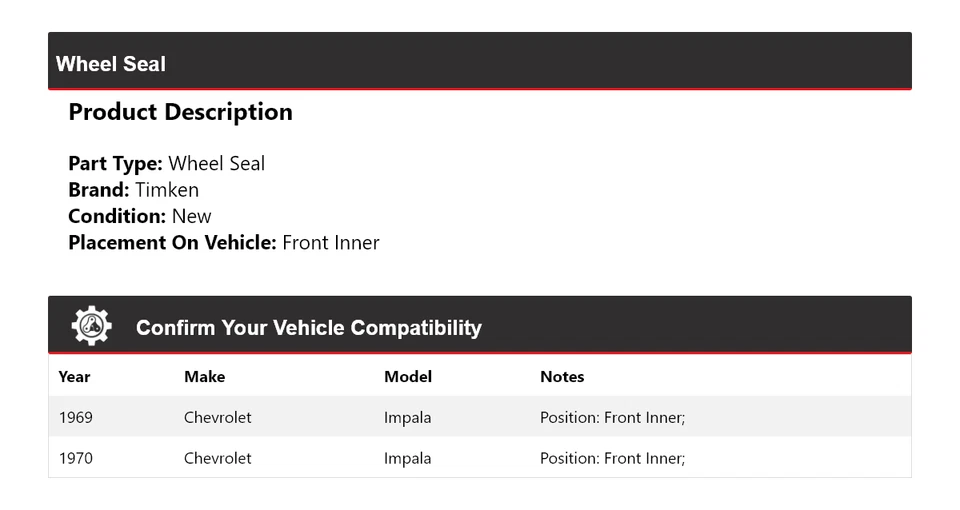Click the Year column header
The width and height of the screenshot is (960, 510).
[x=74, y=377]
